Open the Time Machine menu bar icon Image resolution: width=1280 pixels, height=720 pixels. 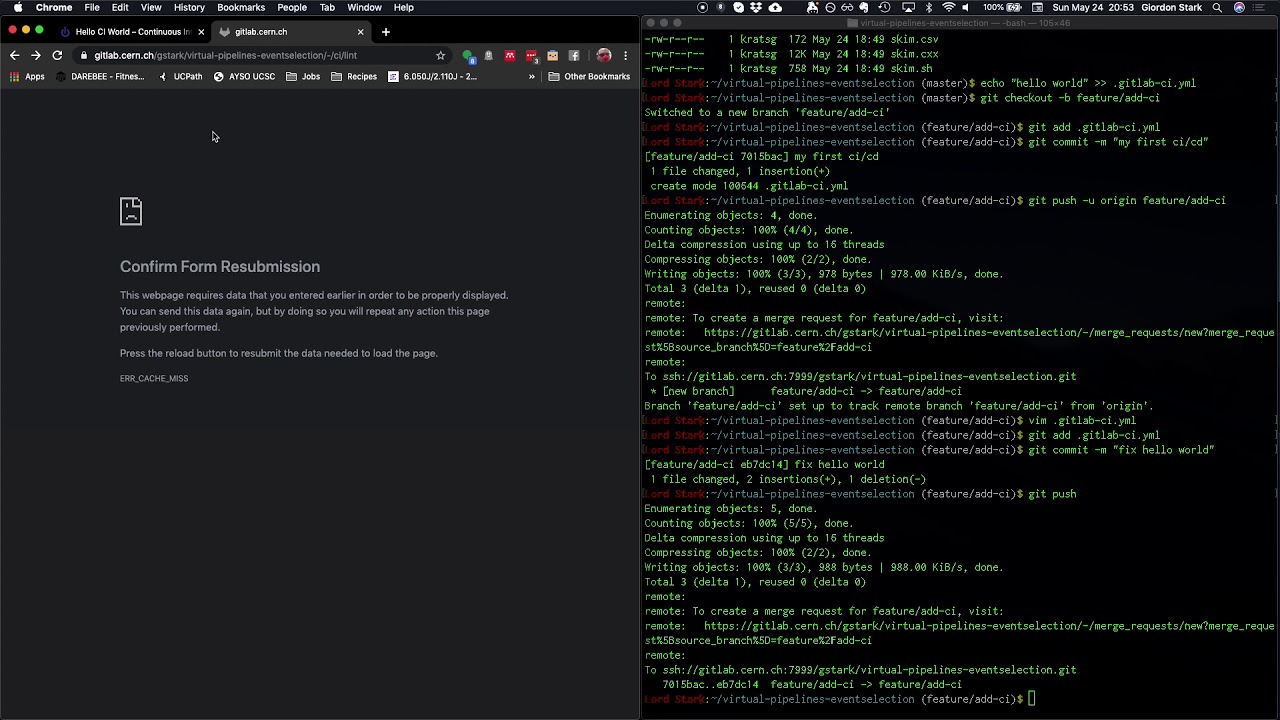coord(884,7)
